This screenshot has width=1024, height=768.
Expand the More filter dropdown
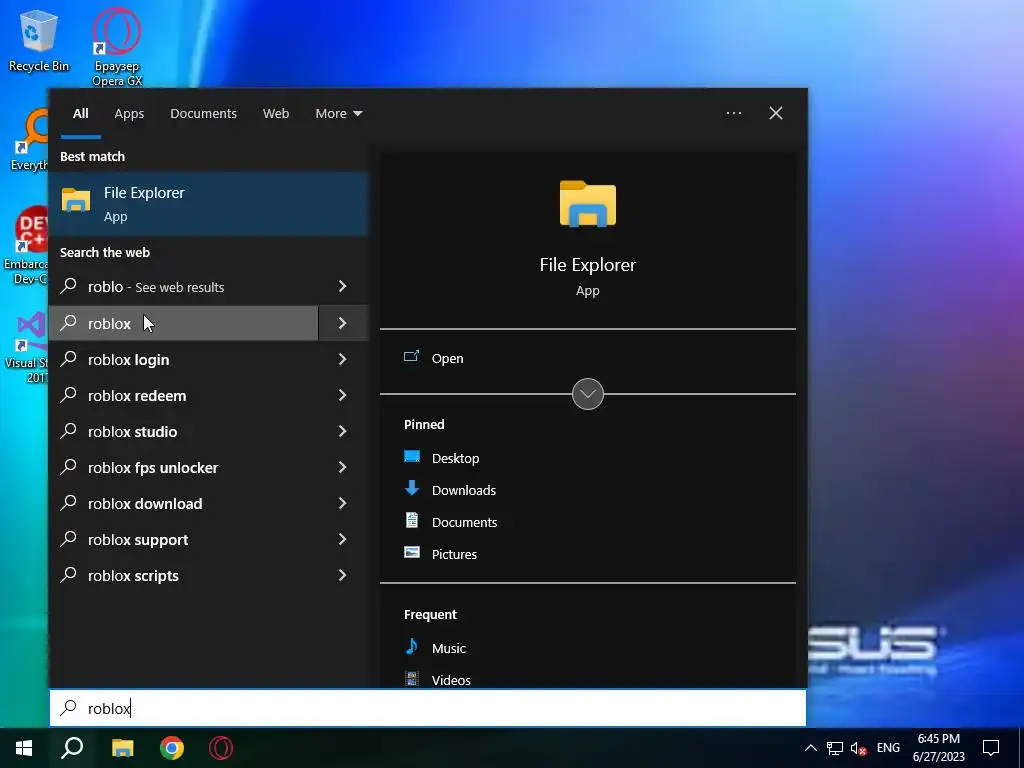pos(338,114)
